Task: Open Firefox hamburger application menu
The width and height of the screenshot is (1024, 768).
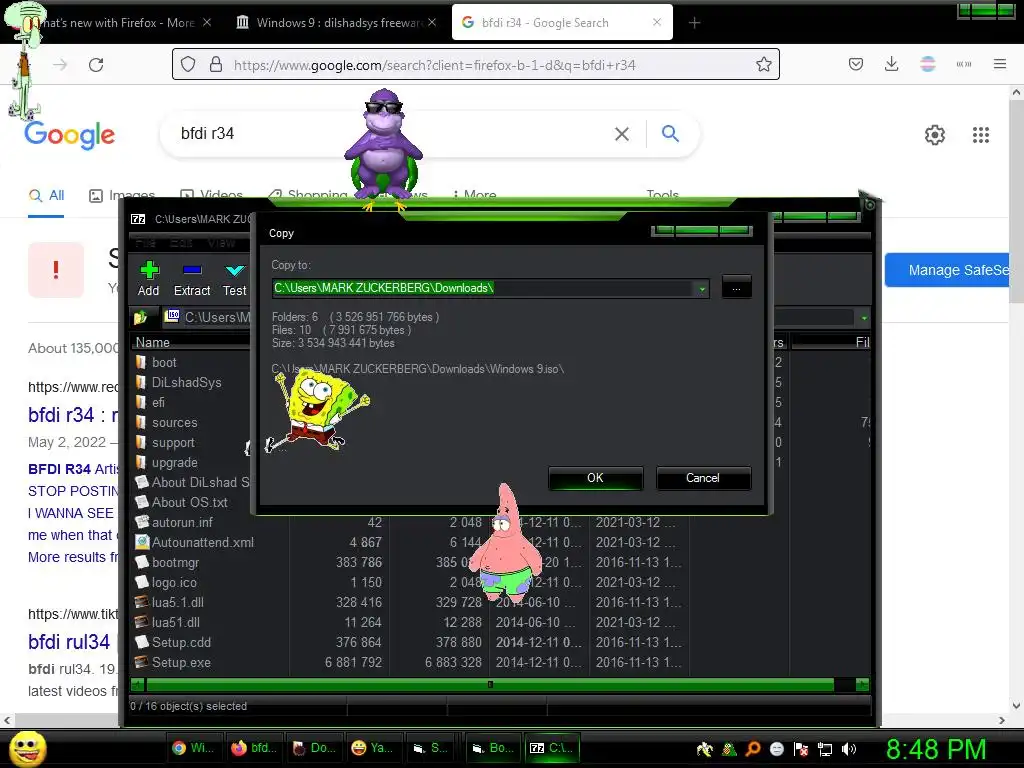Action: click(999, 64)
